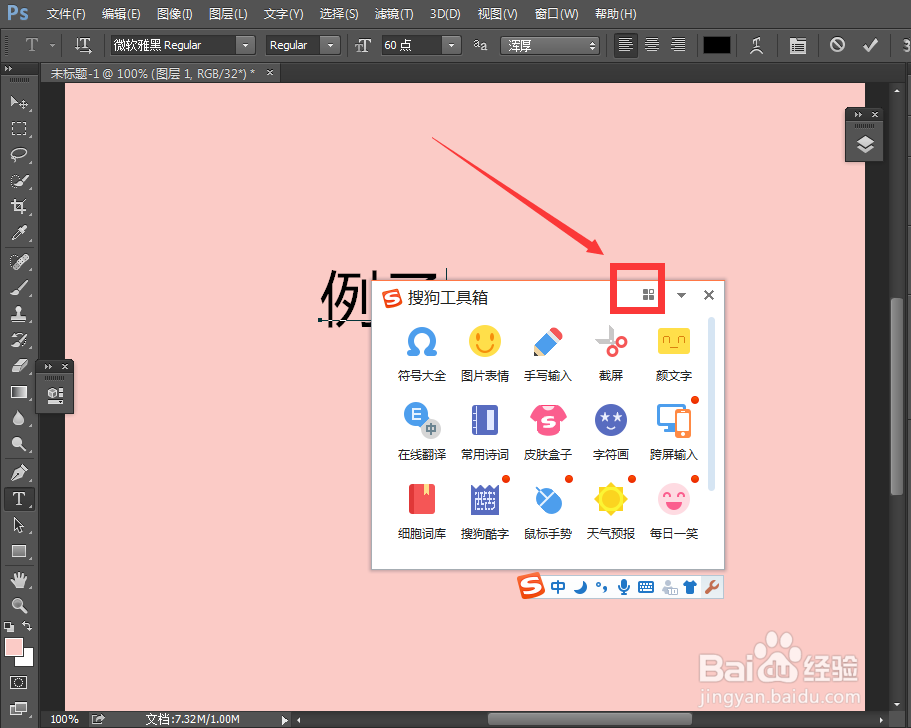Toggle Sogou punctuation mode
This screenshot has height=728, width=911.
(601, 587)
